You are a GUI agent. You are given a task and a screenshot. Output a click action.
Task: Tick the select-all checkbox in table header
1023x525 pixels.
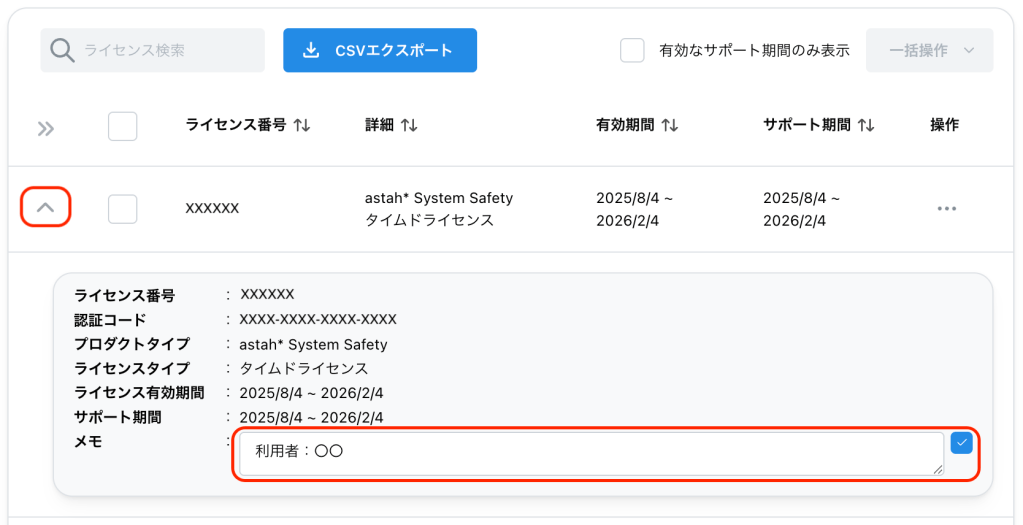point(122,126)
